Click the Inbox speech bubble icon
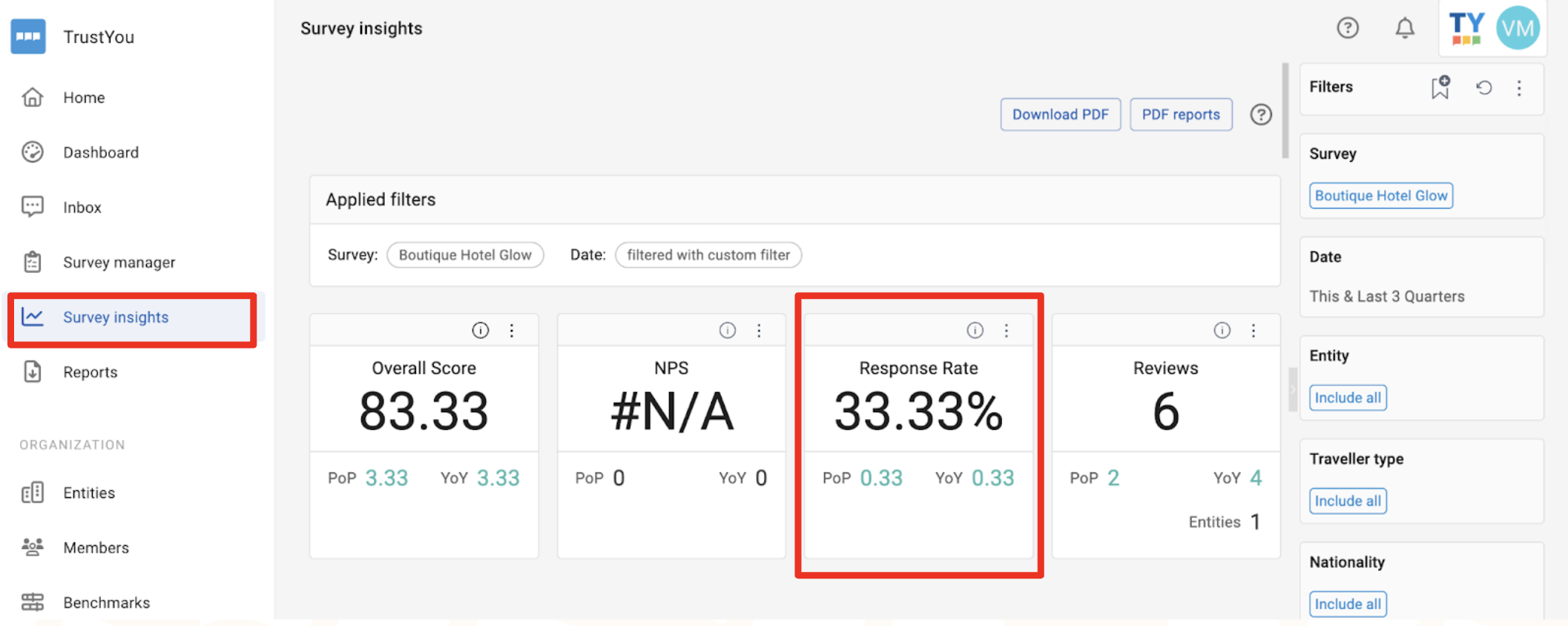This screenshot has width=1568, height=626. [x=32, y=207]
